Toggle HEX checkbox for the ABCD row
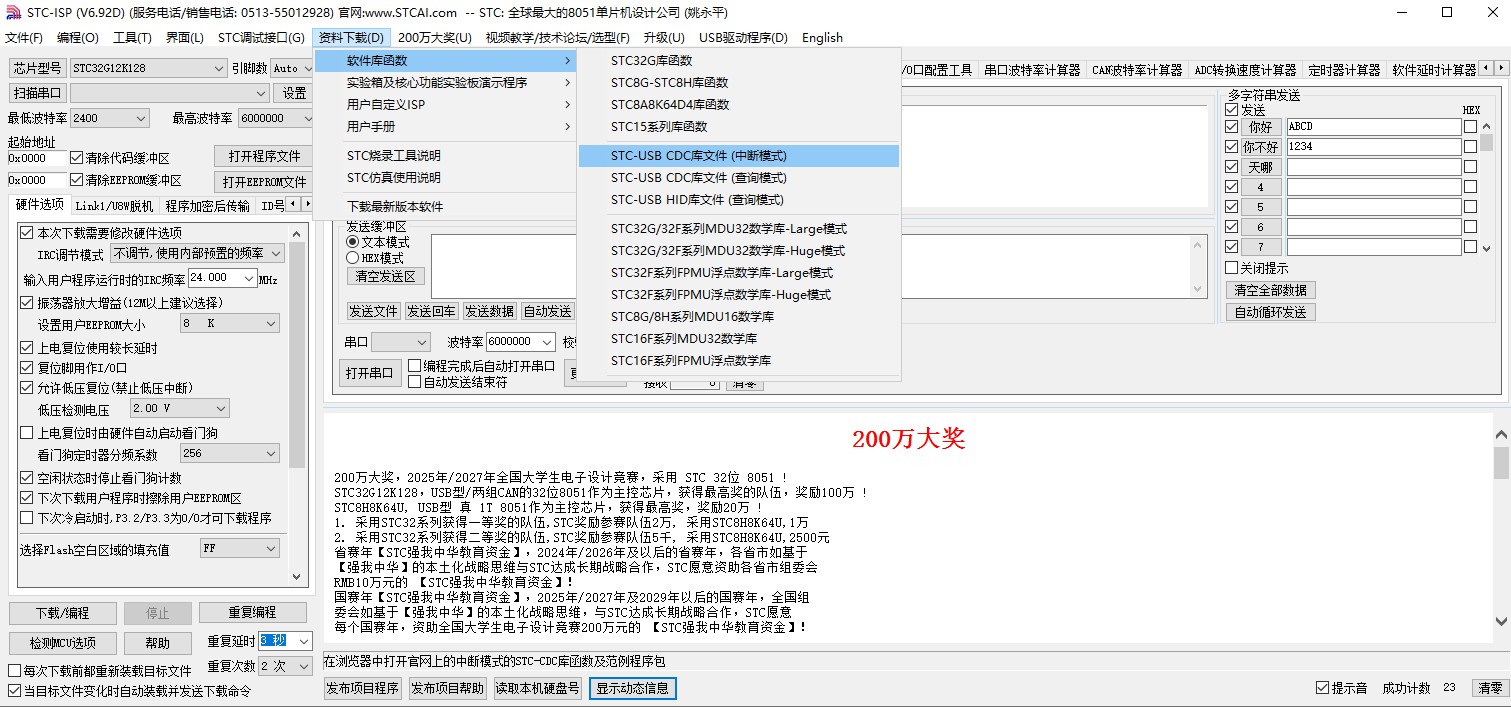 click(x=1470, y=127)
